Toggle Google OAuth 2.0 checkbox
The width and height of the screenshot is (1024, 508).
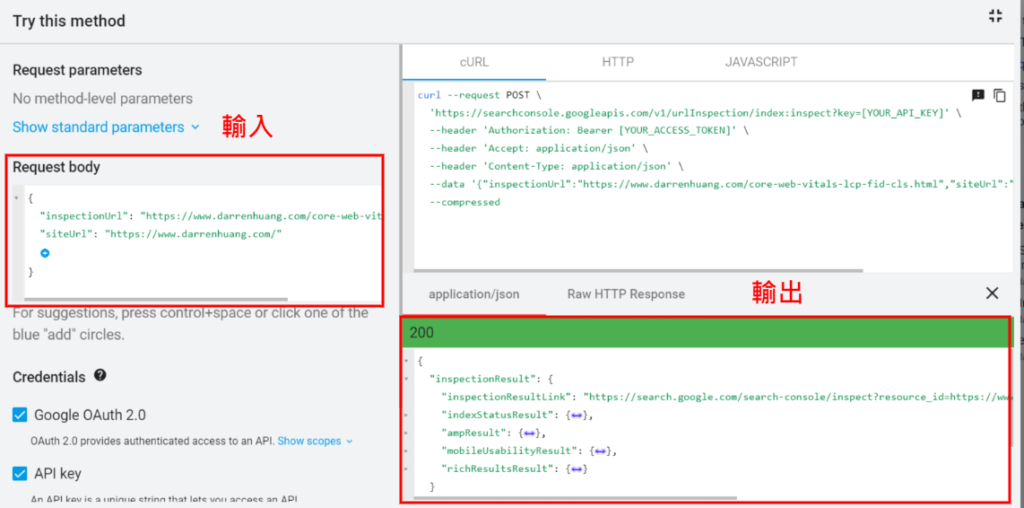(20, 415)
